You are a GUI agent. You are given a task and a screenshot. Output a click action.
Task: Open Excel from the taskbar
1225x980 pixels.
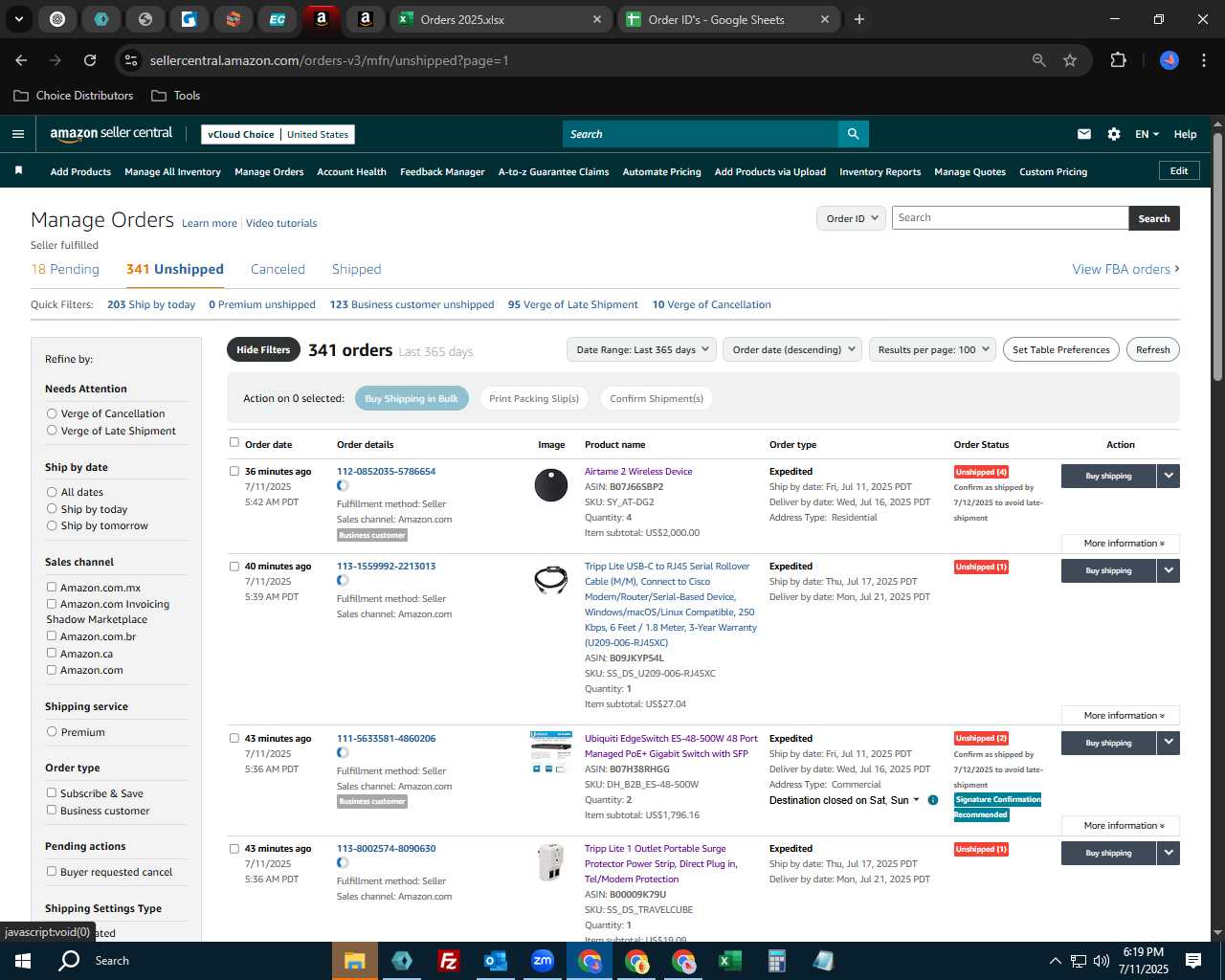pyautogui.click(x=730, y=961)
